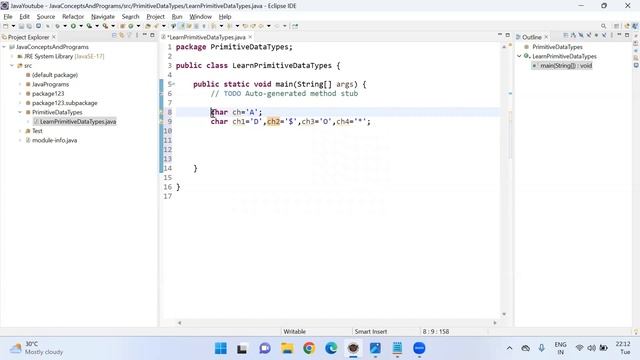Collapse the JavaConceptsAndPrograms project node

[x=4, y=47]
